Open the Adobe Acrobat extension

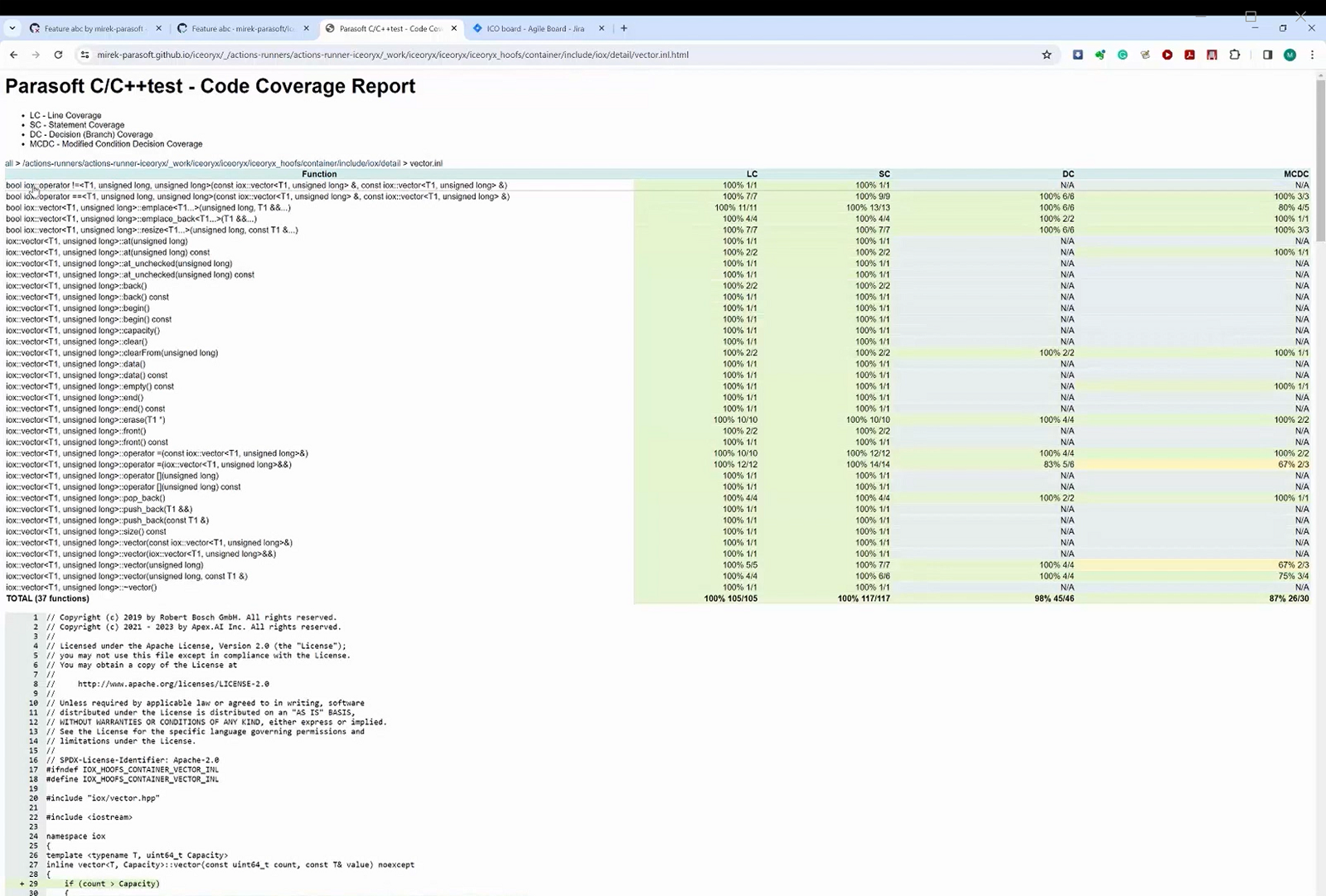[x=1189, y=55]
